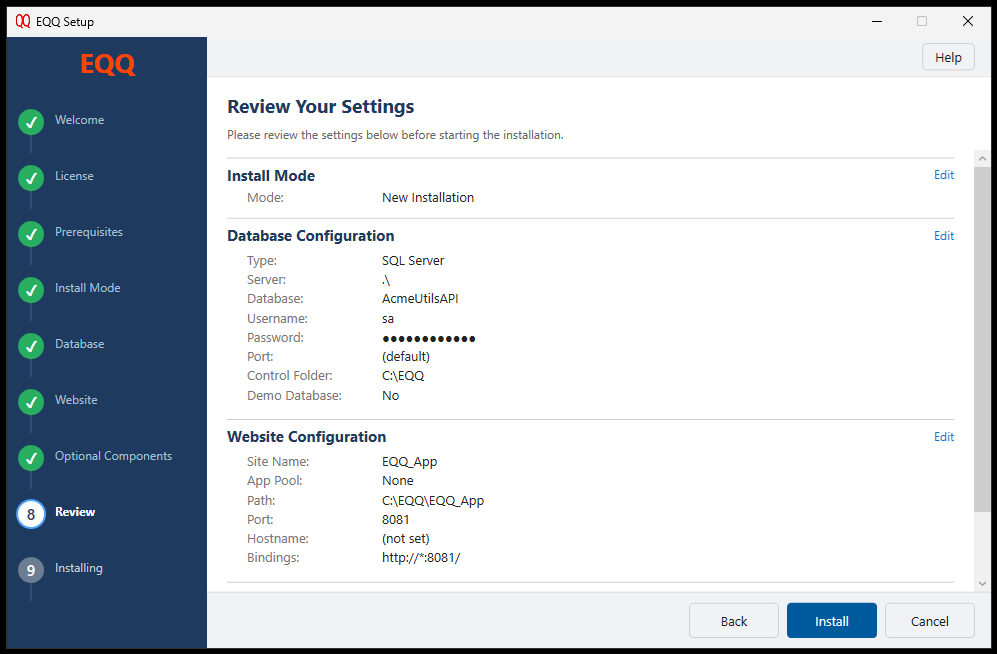
Task: Click the Website Configuration section heading
Action: coord(306,437)
